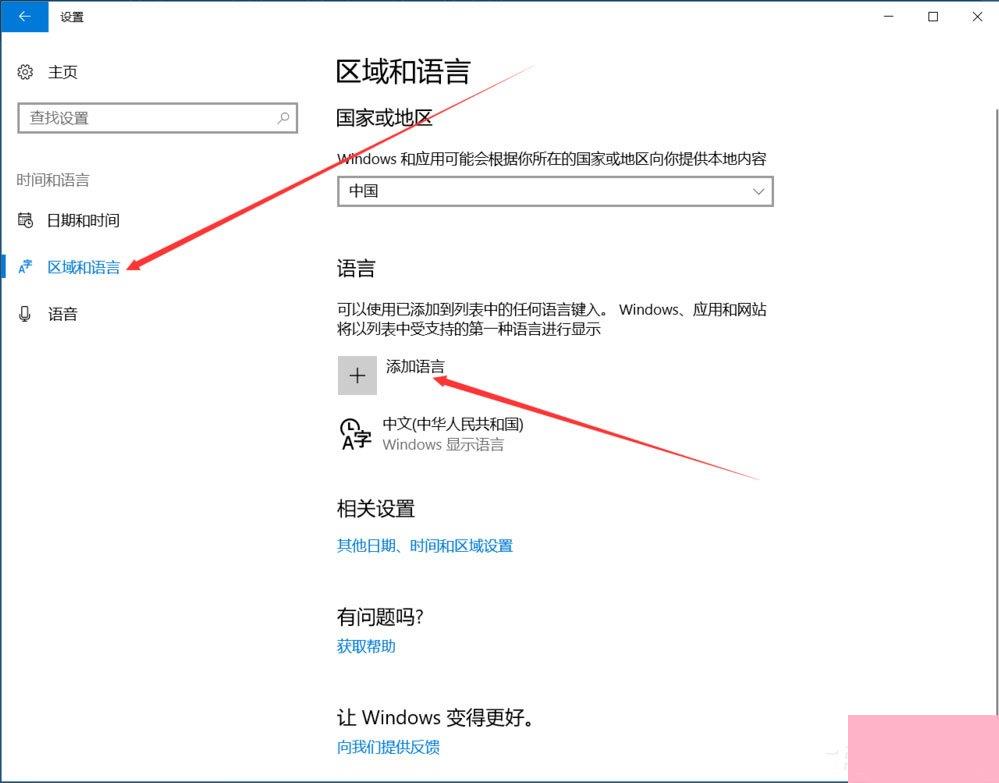The image size is (999, 783).
Task: Close the settings window
Action: pyautogui.click(x=977, y=17)
